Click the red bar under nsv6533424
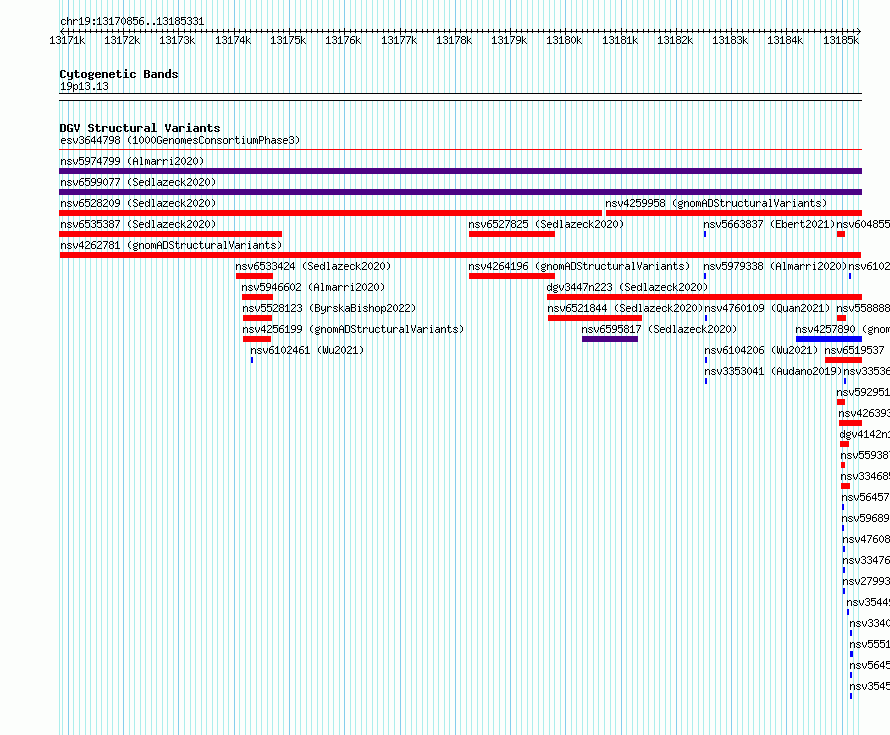This screenshot has height=735, width=890. pos(254,276)
